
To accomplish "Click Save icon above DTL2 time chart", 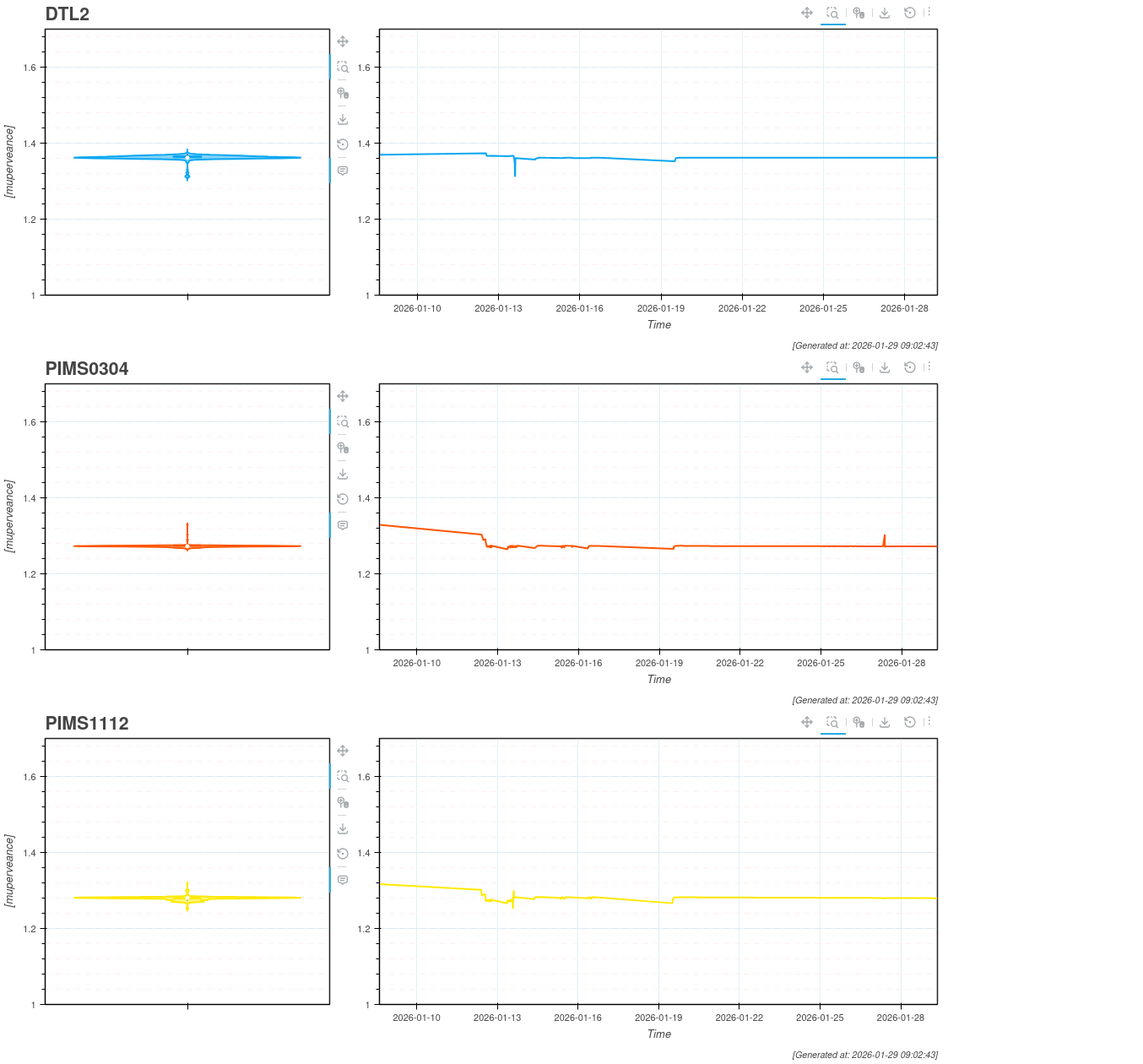I will point(885,13).
